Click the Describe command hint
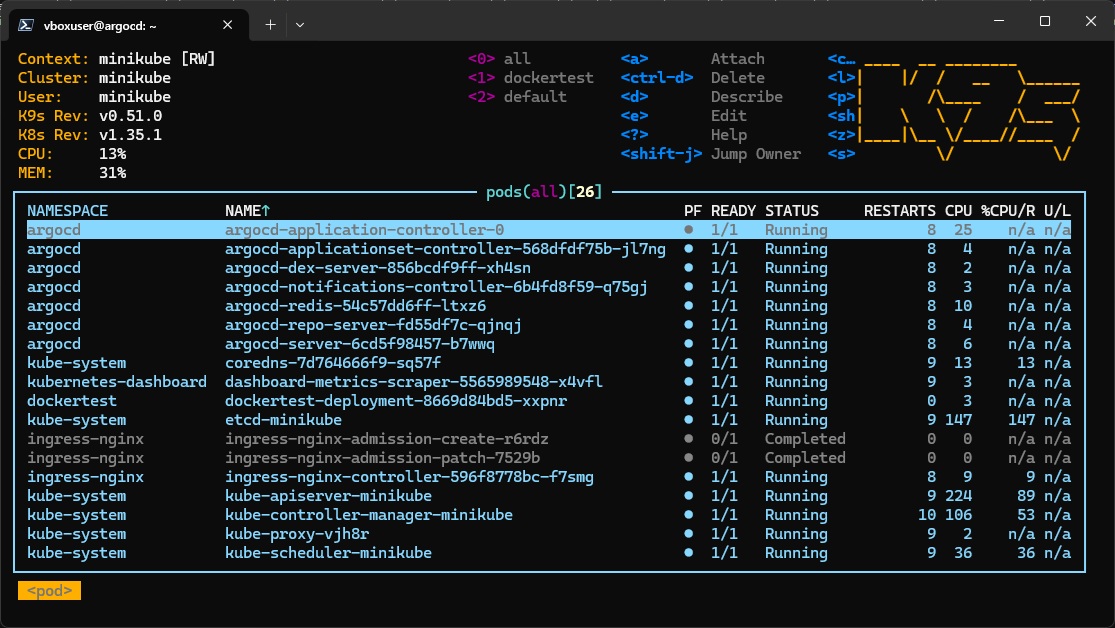 tap(747, 97)
